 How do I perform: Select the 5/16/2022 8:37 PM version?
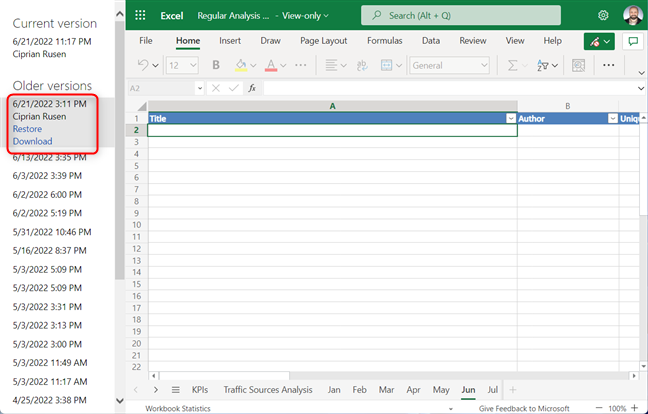point(49,250)
